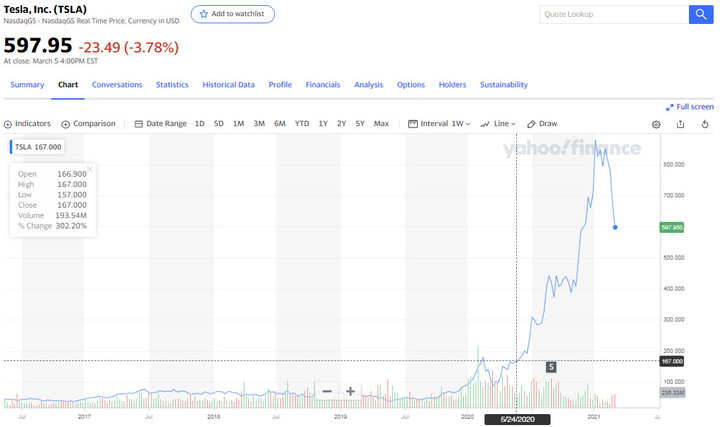
Task: Open Sustainability tab
Action: point(504,85)
